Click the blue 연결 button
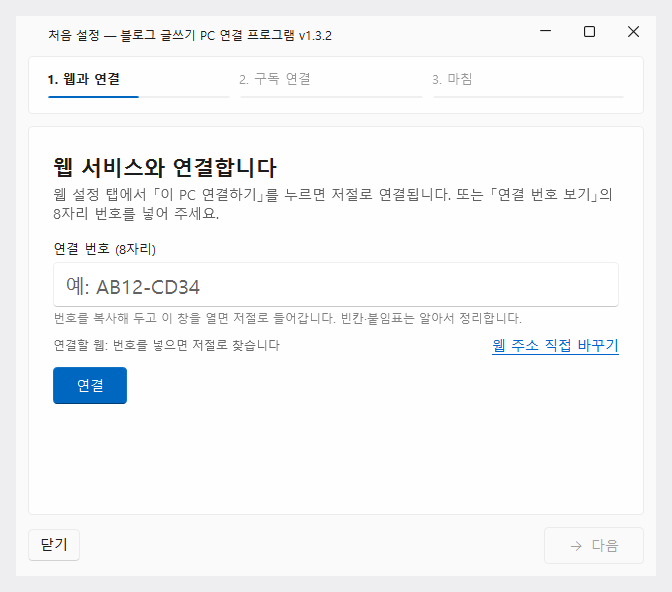 coord(90,385)
